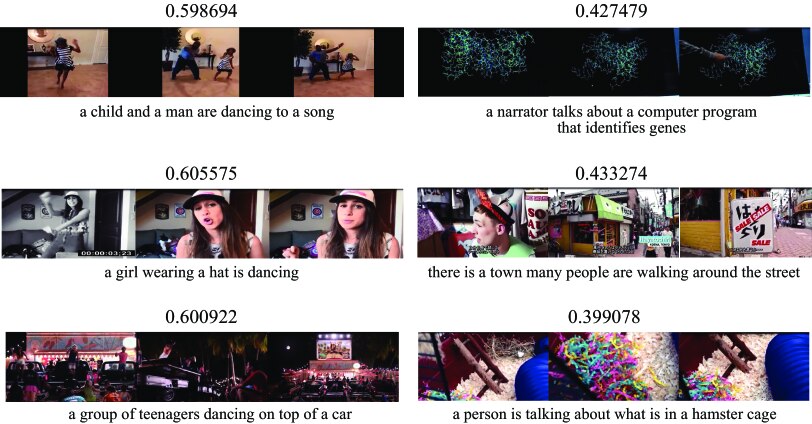812x424 pixels.
Task: Select the hamster cage colorful shreds frame
Action: pyautogui.click(x=614, y=367)
